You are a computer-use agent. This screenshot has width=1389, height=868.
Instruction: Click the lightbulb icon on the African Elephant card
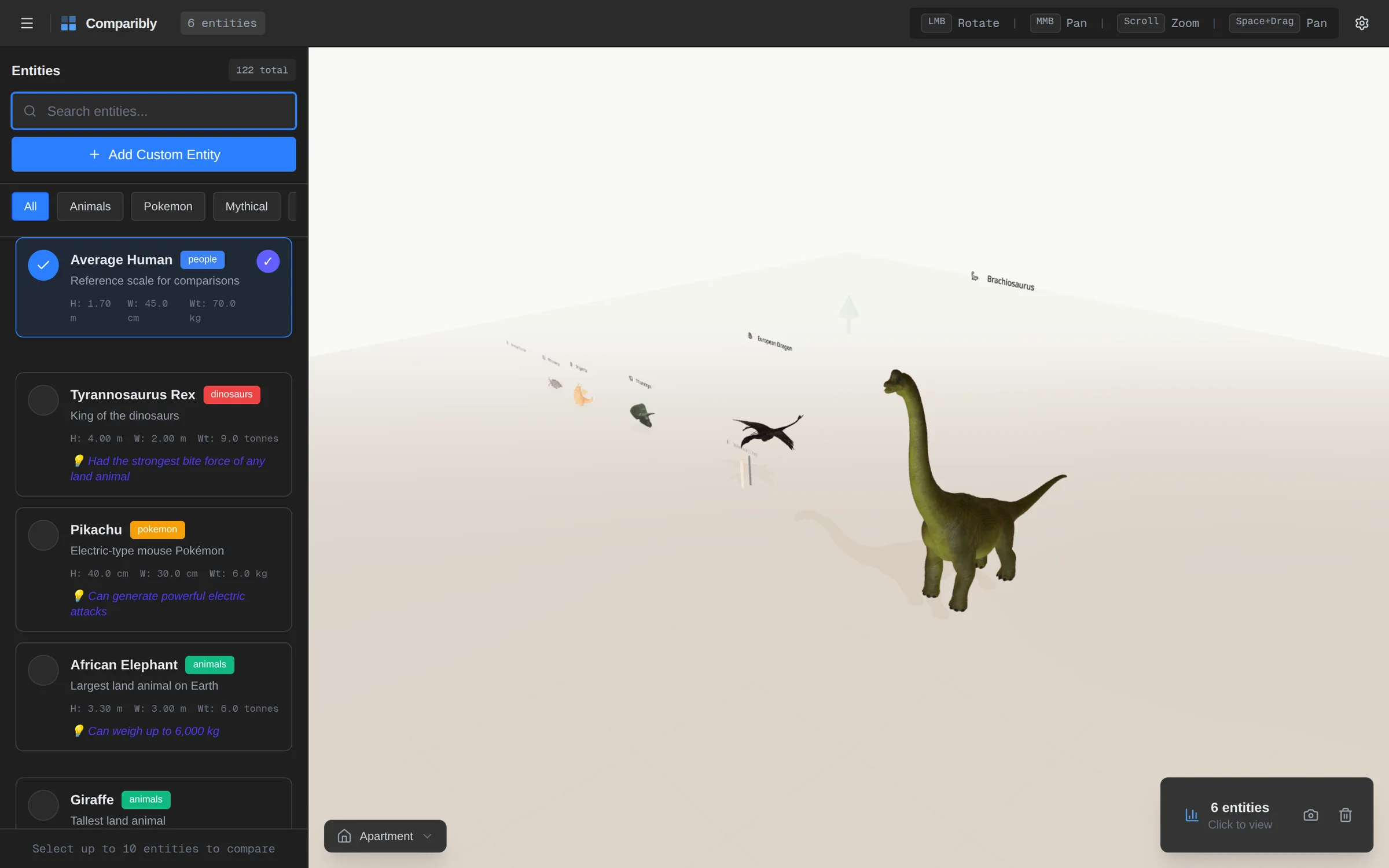tap(79, 731)
